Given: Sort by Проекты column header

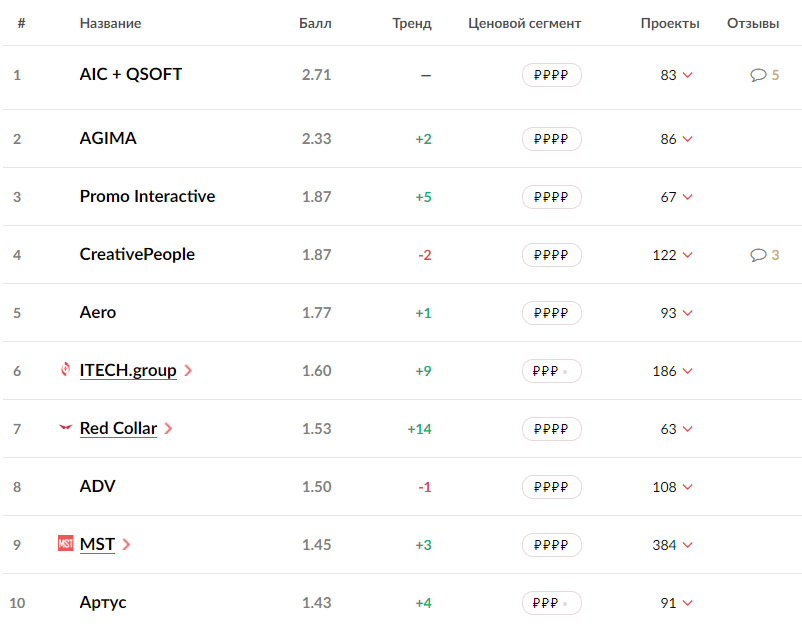Looking at the screenshot, I should point(670,23).
